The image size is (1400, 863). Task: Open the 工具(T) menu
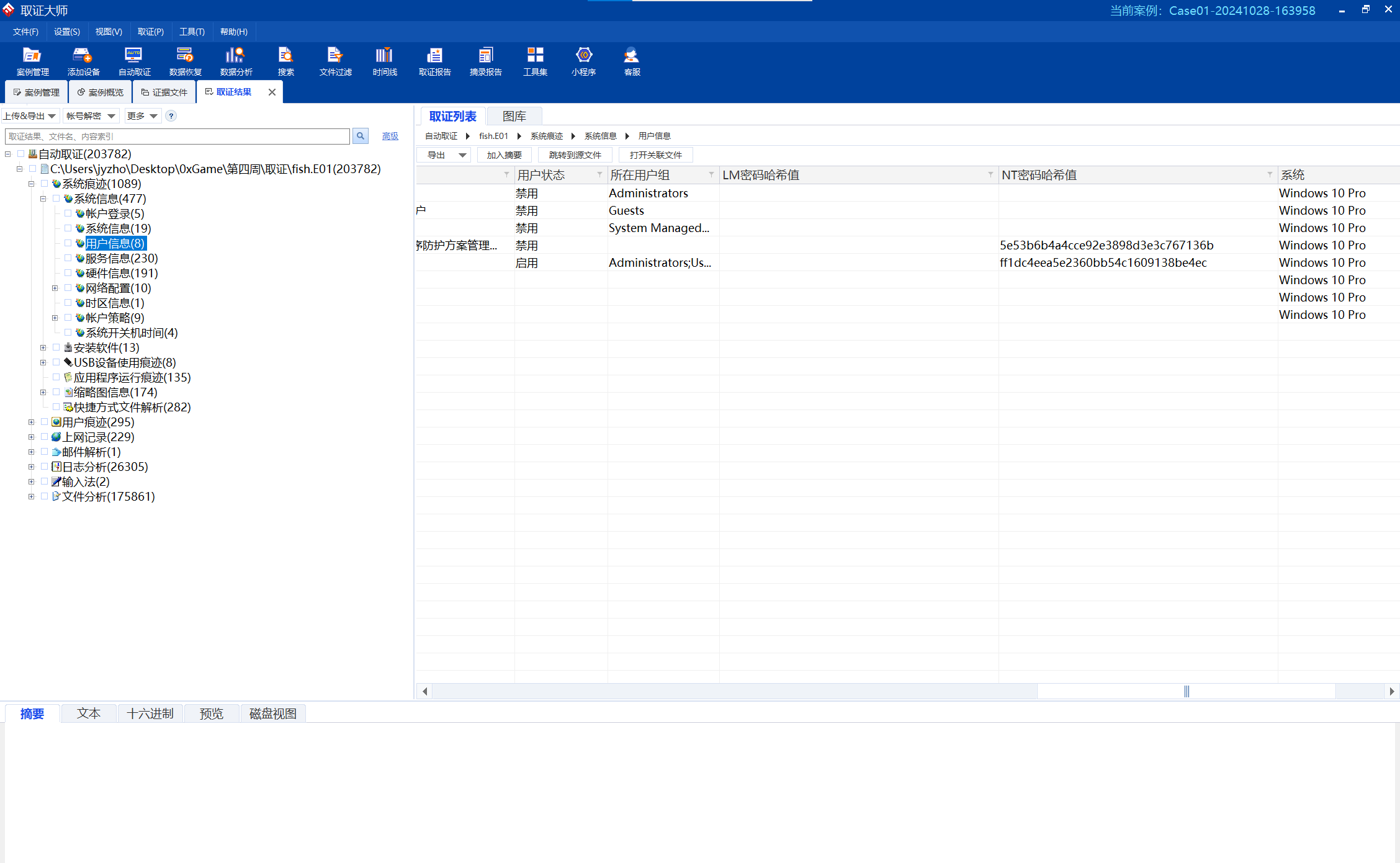click(192, 32)
